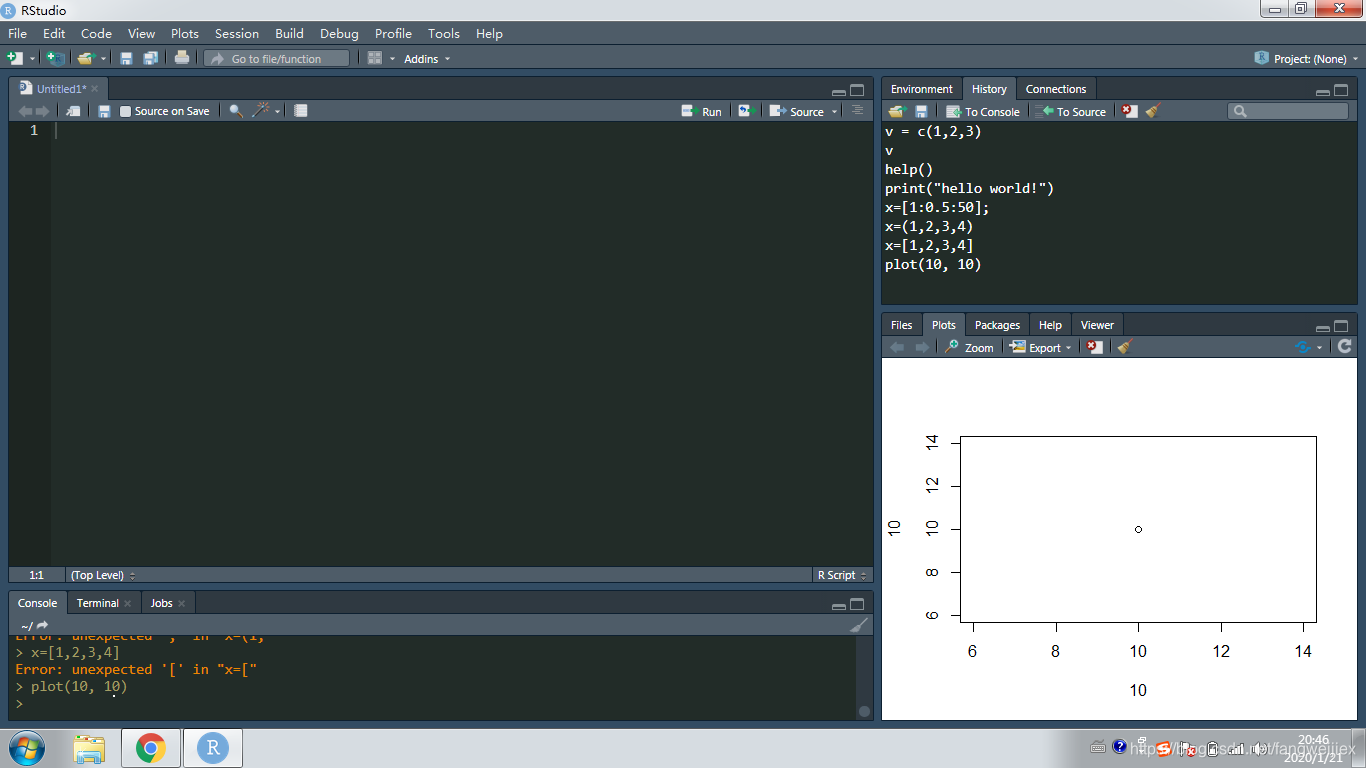This screenshot has height=768, width=1366.
Task: Expand the publish dropdown arrow in Plots
Action: point(1319,348)
